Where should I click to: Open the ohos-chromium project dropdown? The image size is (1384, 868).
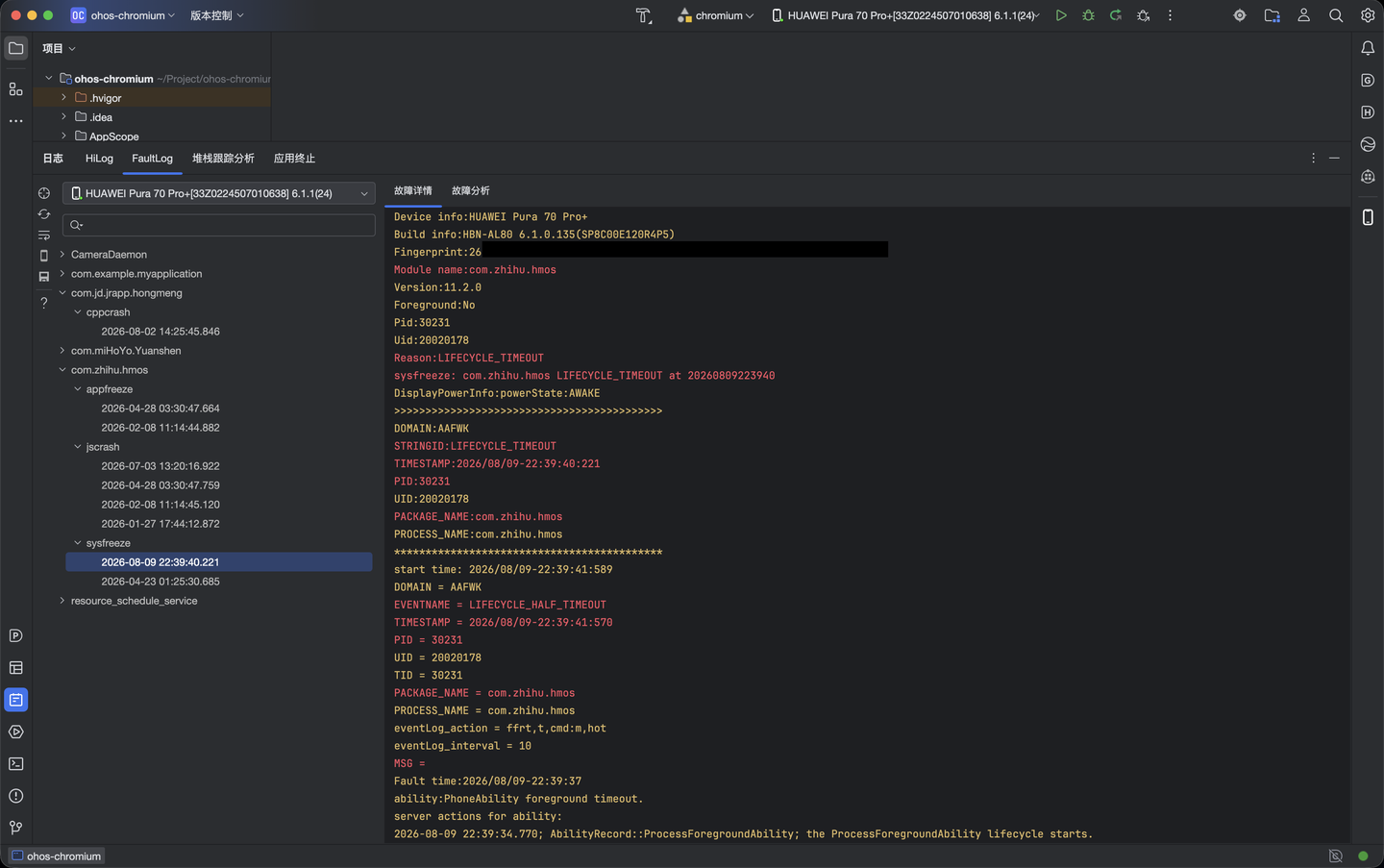(x=123, y=15)
